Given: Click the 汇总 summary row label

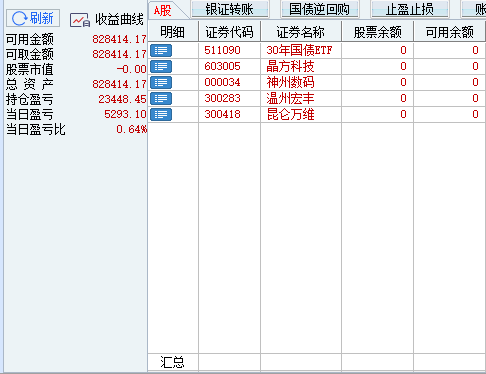Looking at the screenshot, I should (172, 362).
